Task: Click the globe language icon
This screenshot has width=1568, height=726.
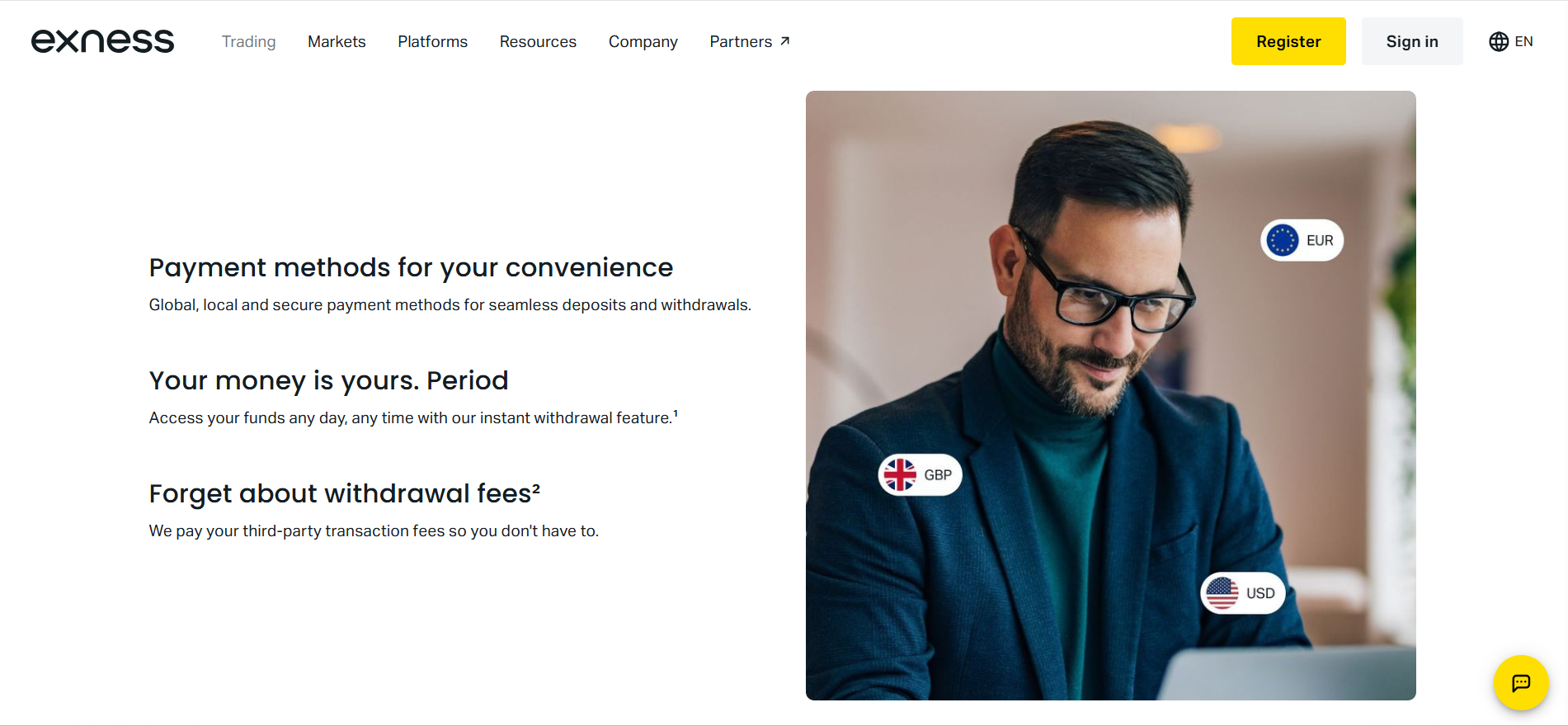Action: pos(1499,41)
